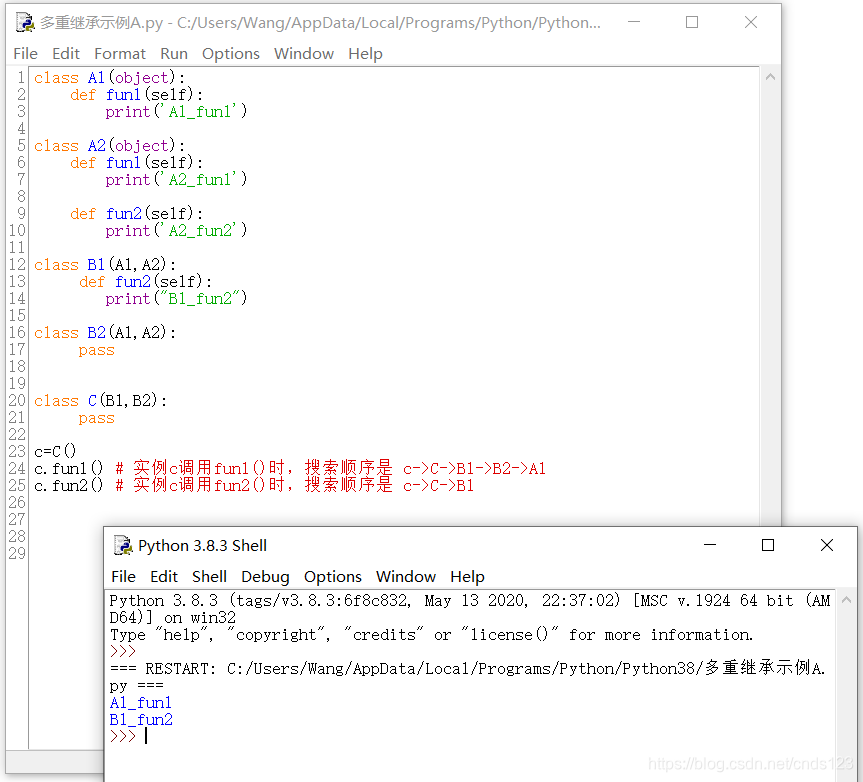Click on 'pass' under class C

pos(96,418)
